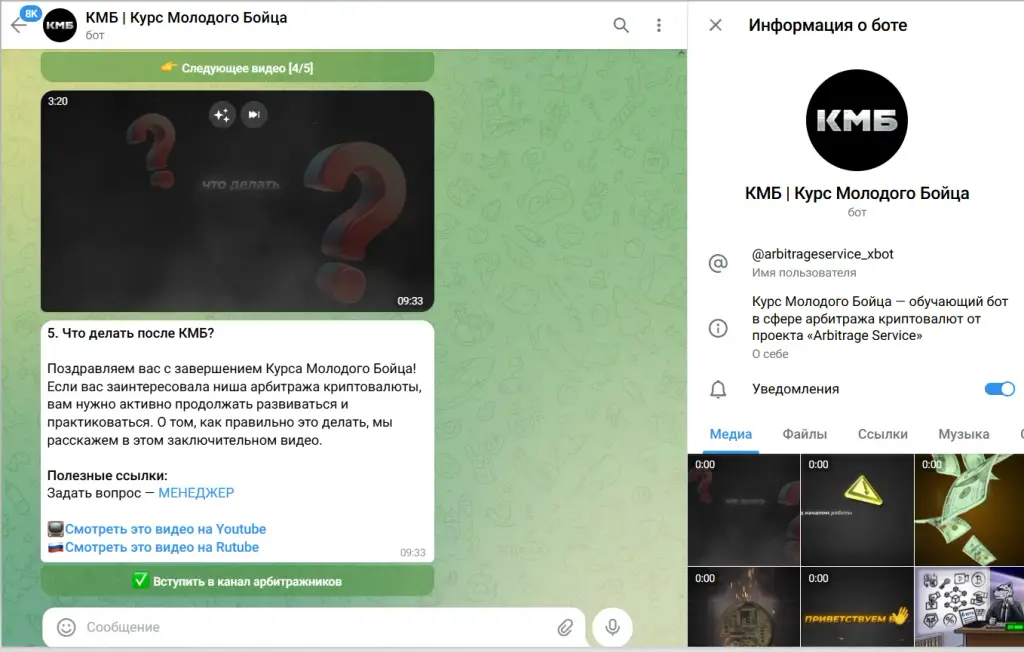
Task: Switch to the Файлы tab
Action: click(805, 434)
